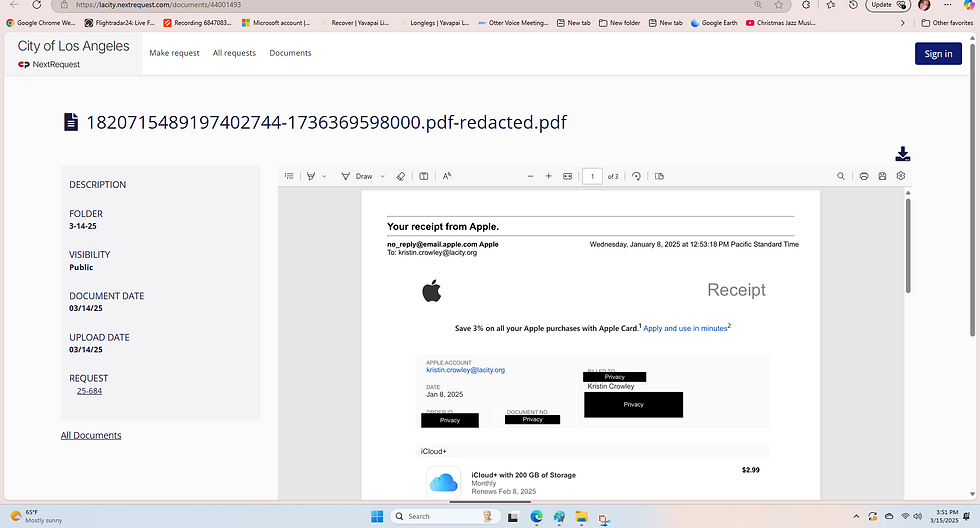Switch the PDF page view layout

click(659, 176)
